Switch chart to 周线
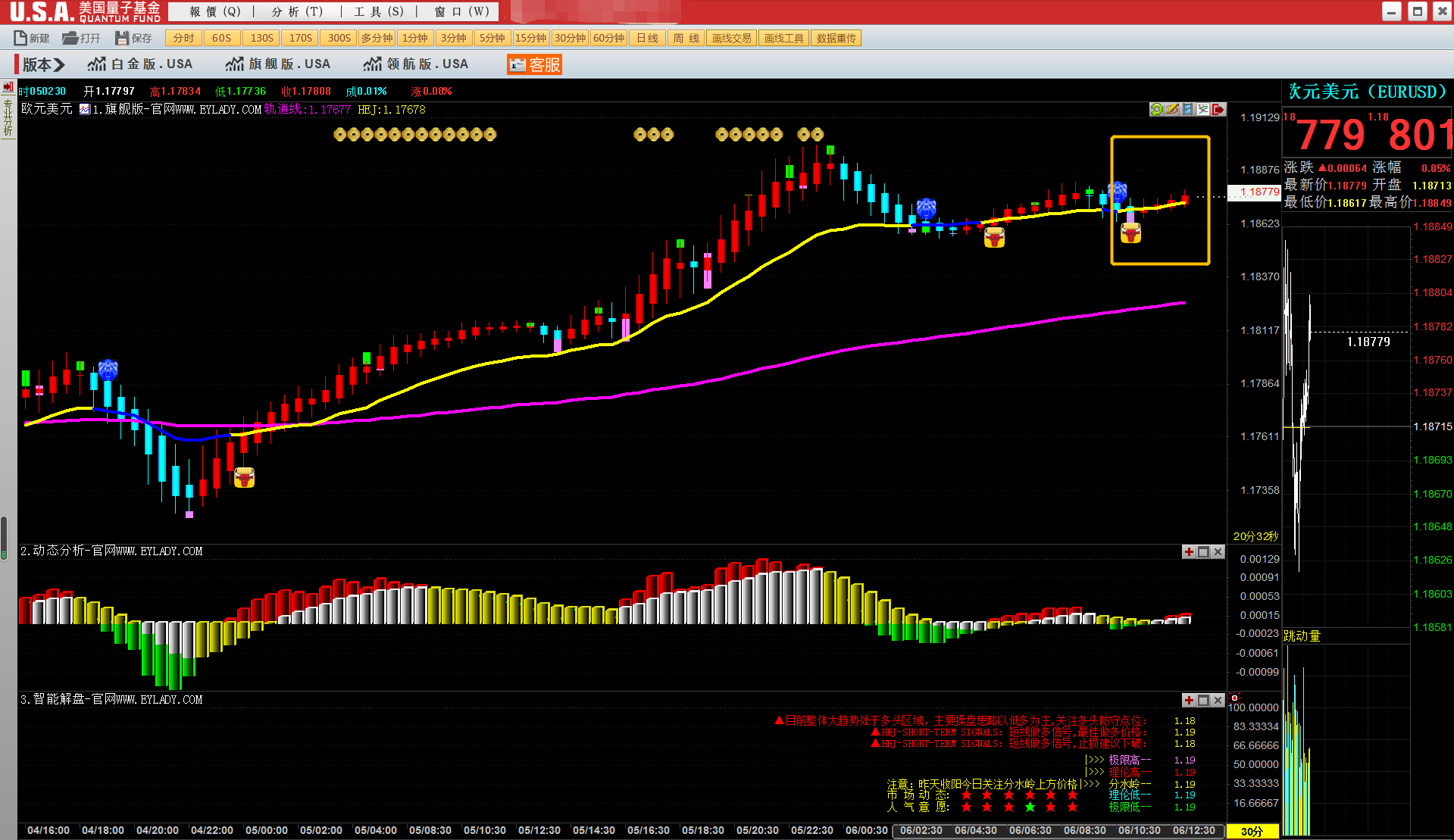Viewport: 1454px width, 840px height. tap(686, 38)
